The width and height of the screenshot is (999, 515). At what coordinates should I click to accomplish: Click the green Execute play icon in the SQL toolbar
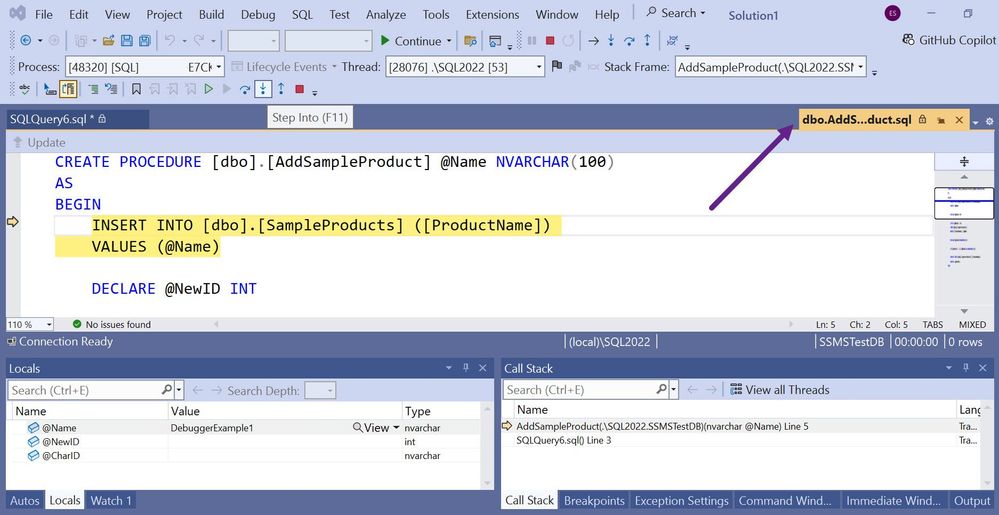click(x=208, y=89)
